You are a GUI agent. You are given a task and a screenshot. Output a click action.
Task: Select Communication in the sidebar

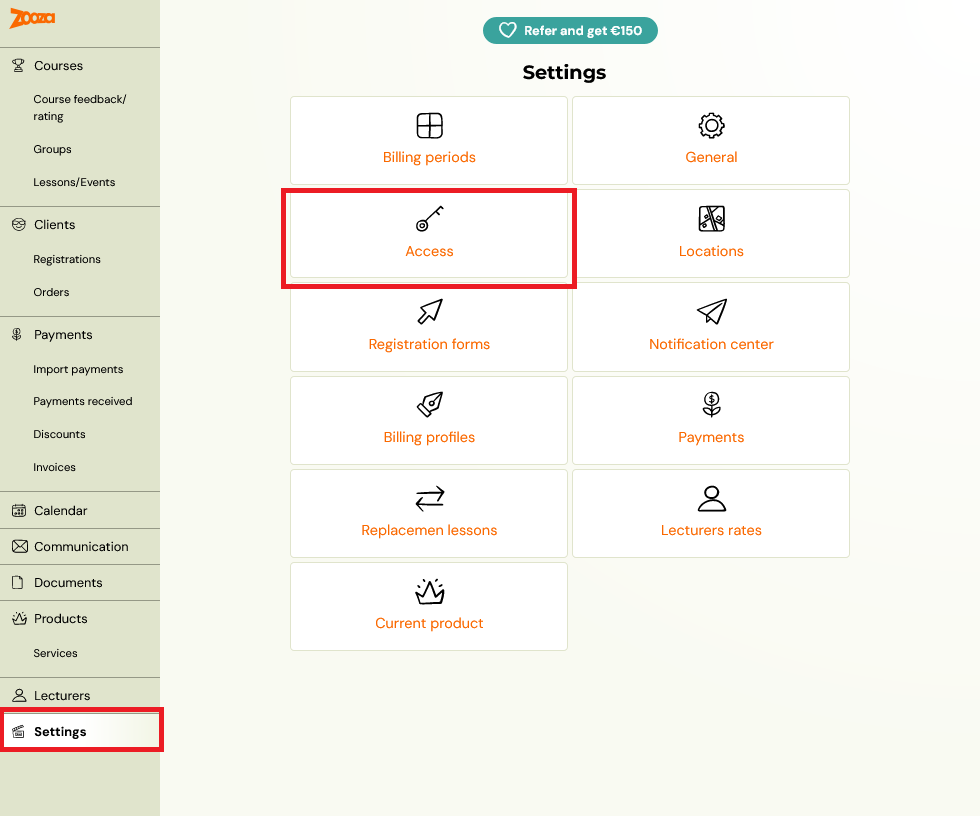click(x=81, y=547)
